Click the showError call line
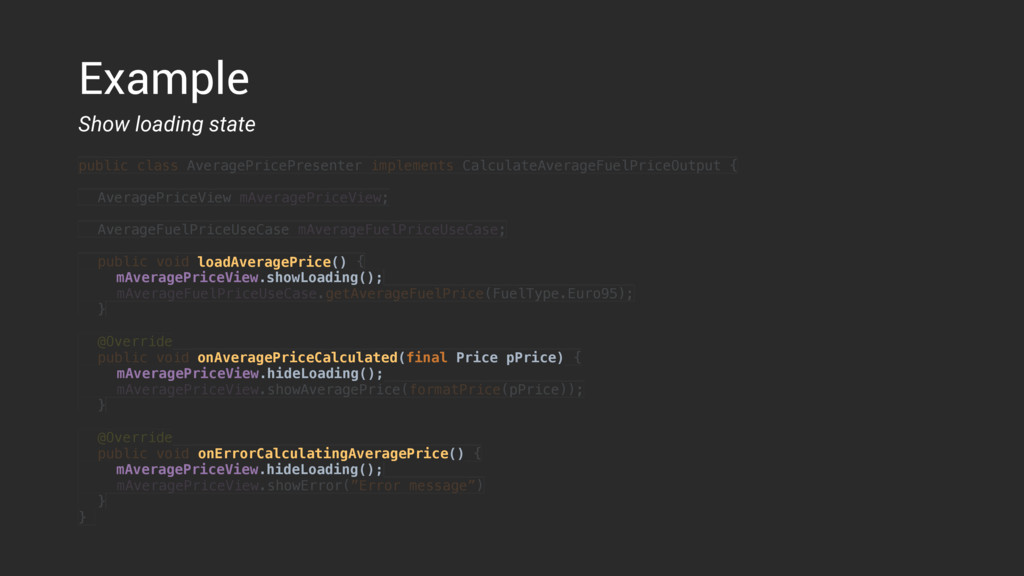 (x=300, y=486)
